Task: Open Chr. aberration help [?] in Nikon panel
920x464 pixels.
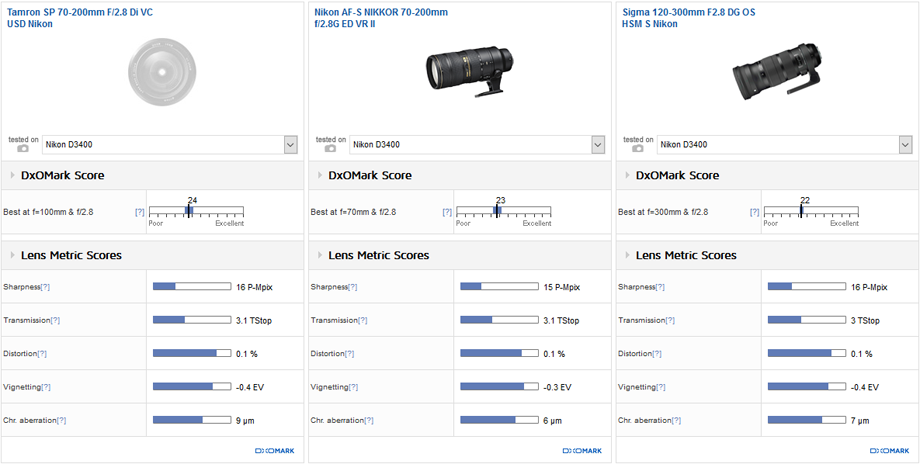Action: (368, 421)
